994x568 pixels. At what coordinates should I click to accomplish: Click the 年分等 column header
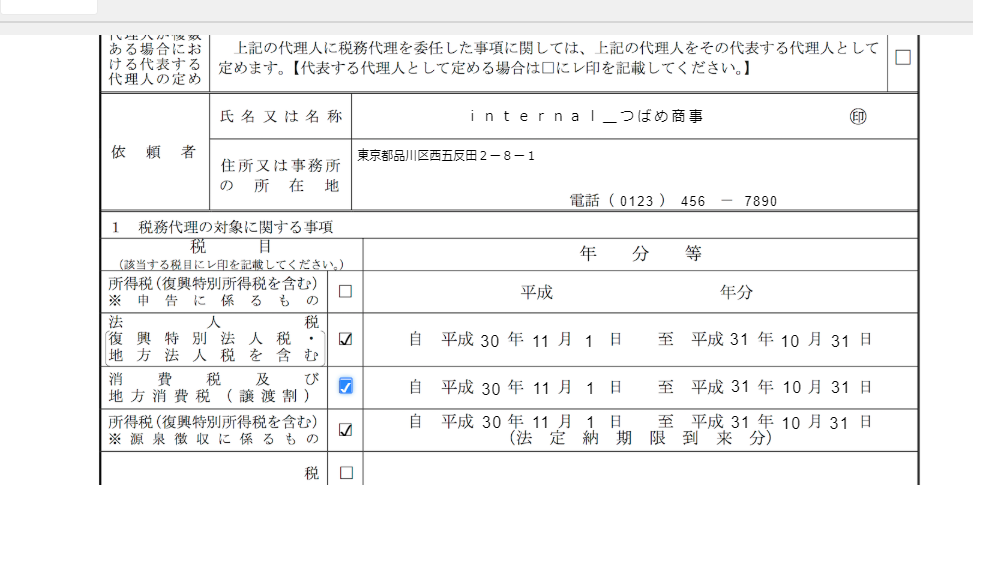click(640, 254)
